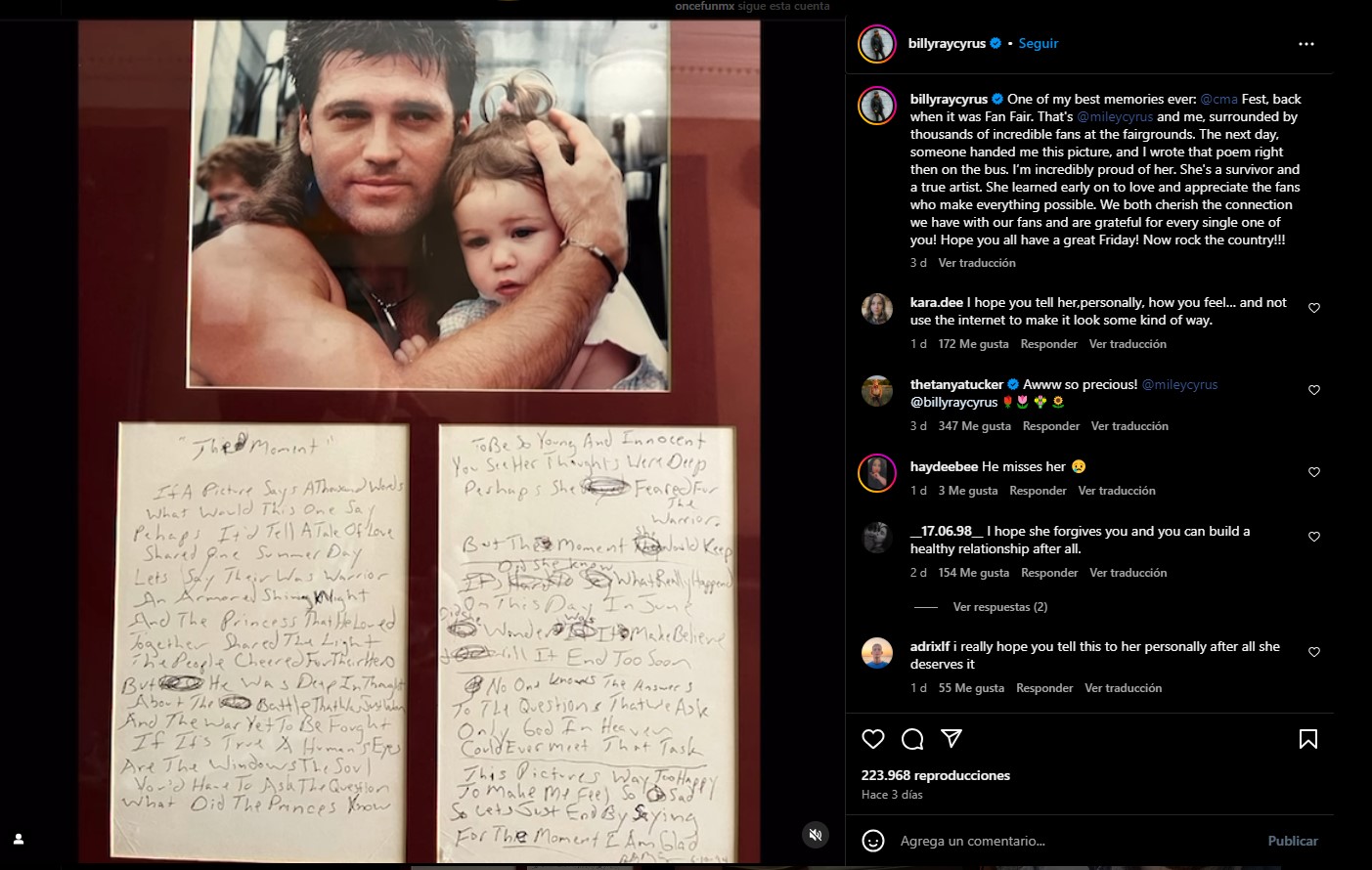Viewport: 1372px width, 870px height.
Task: Open billyraycyrus profile picture in header
Action: (877, 44)
